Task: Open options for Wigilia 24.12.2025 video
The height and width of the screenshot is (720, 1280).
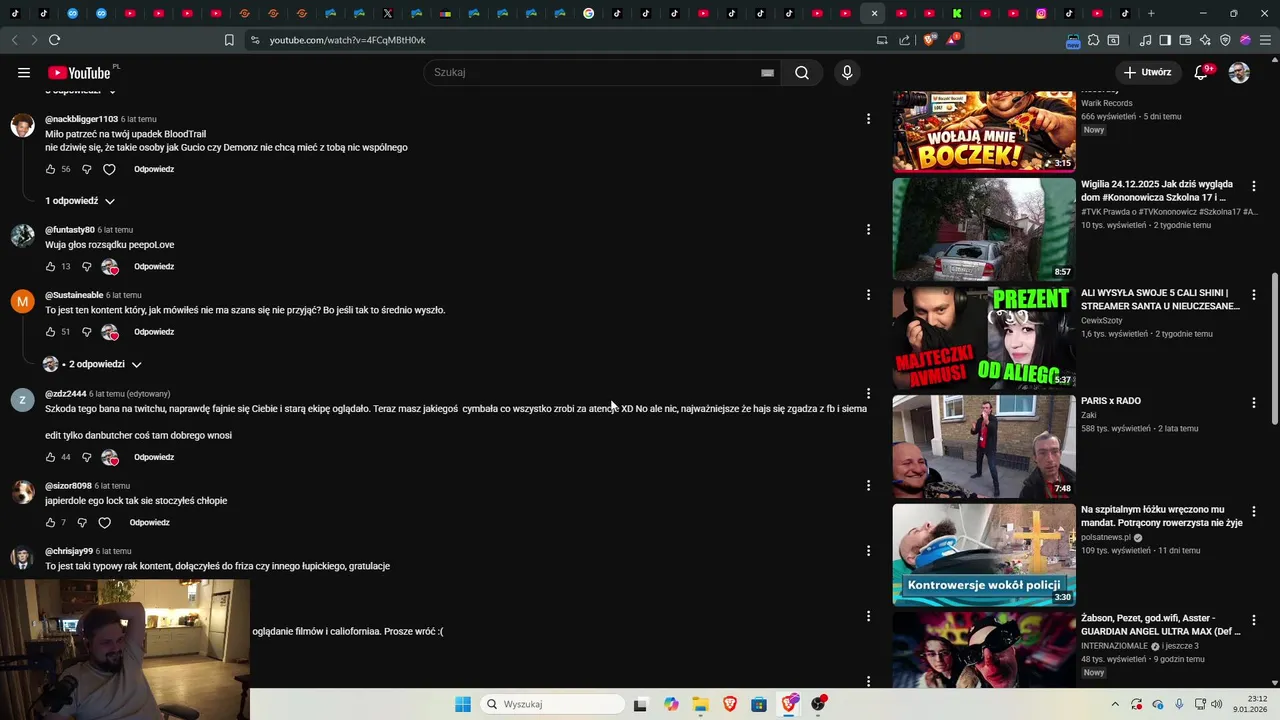Action: [1254, 186]
